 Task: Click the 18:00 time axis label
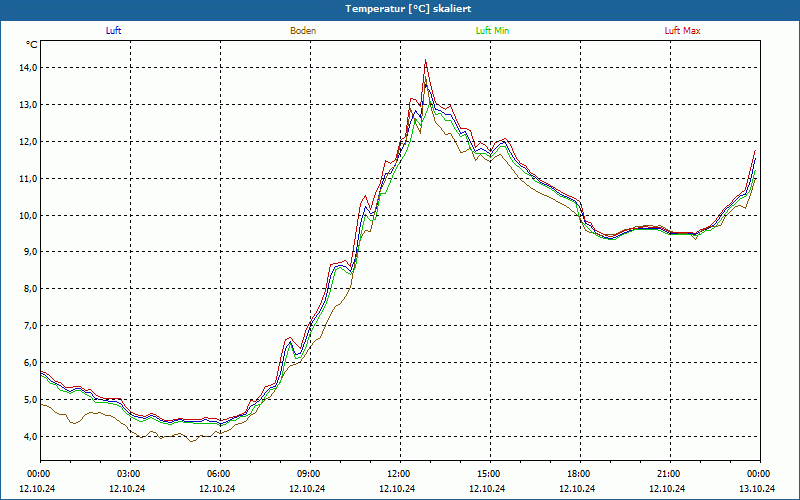click(x=579, y=474)
